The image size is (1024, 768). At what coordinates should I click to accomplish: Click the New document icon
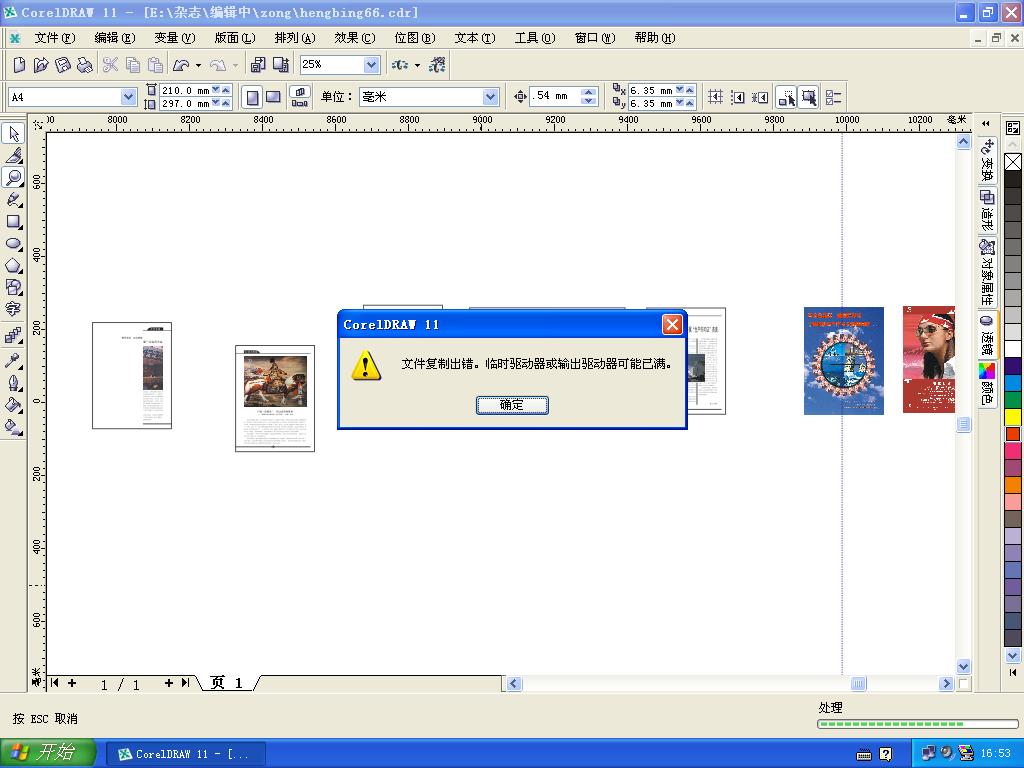pos(19,65)
